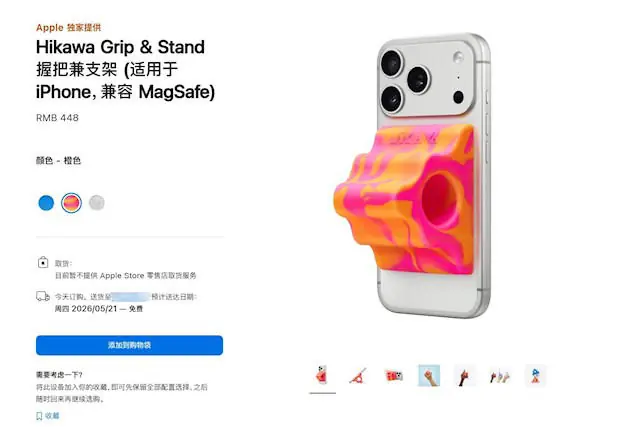Click the bookmark save icon

(x=39, y=416)
